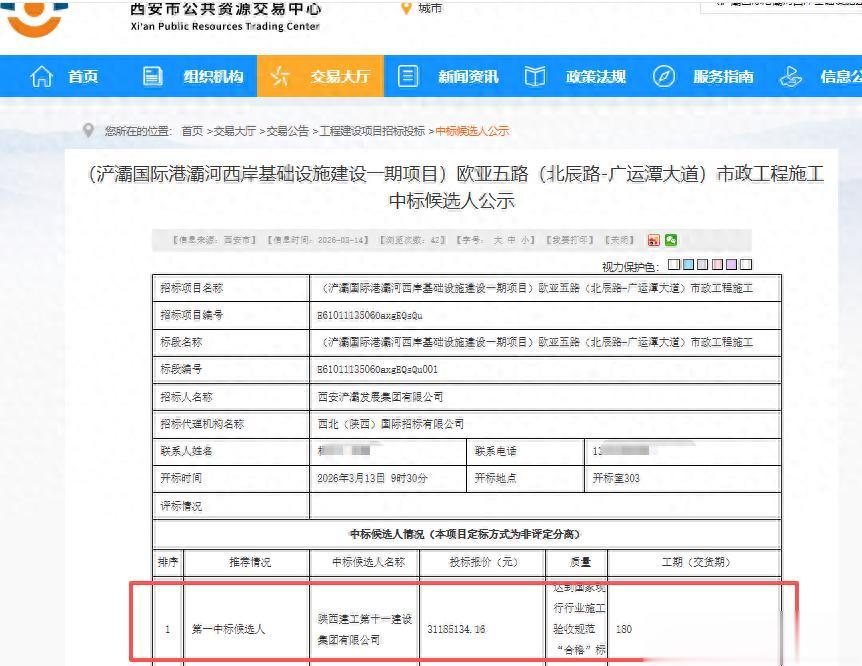Click section number E61011135060axgEQsQu001
The width and height of the screenshot is (862, 666).
point(378,369)
